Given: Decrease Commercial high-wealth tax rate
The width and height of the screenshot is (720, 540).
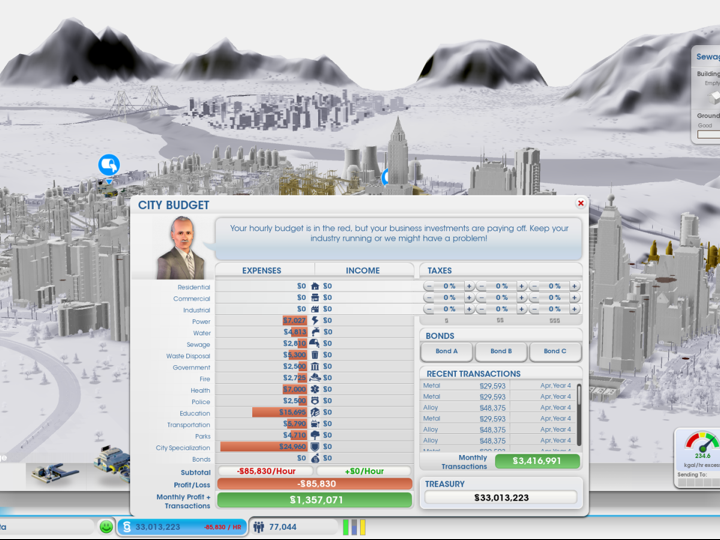Looking at the screenshot, I should pos(534,298).
